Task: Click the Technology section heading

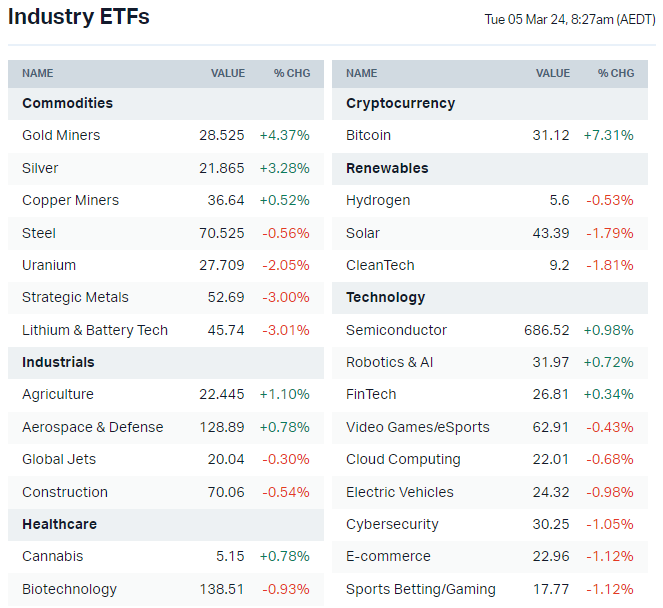Action: tap(385, 297)
